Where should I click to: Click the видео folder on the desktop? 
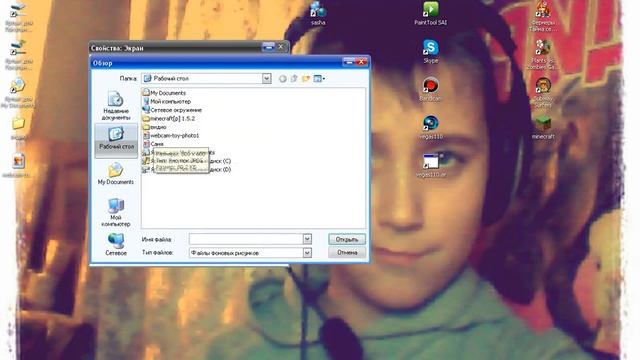coord(18,129)
